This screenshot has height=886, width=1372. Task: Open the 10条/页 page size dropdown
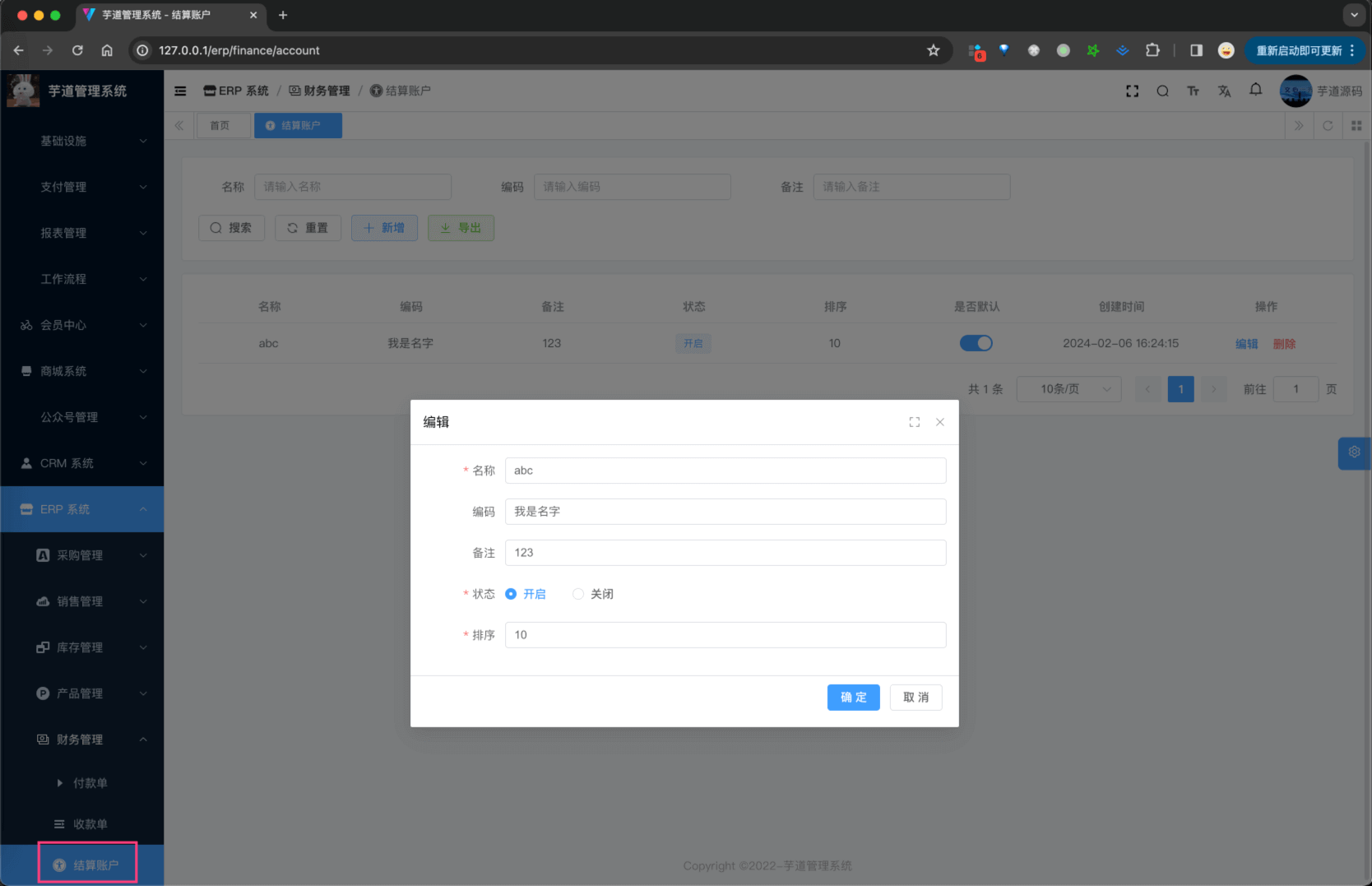pos(1068,389)
